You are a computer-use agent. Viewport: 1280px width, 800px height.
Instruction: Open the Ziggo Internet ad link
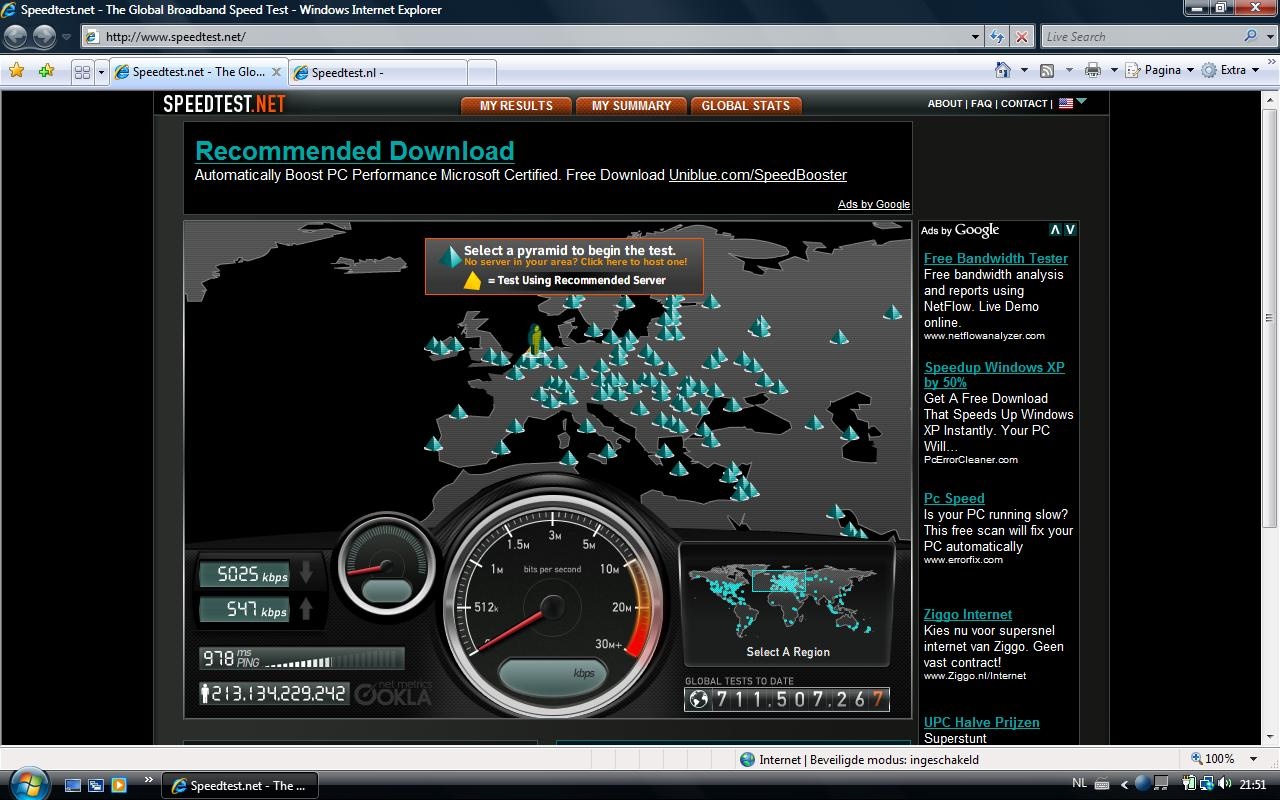click(968, 615)
